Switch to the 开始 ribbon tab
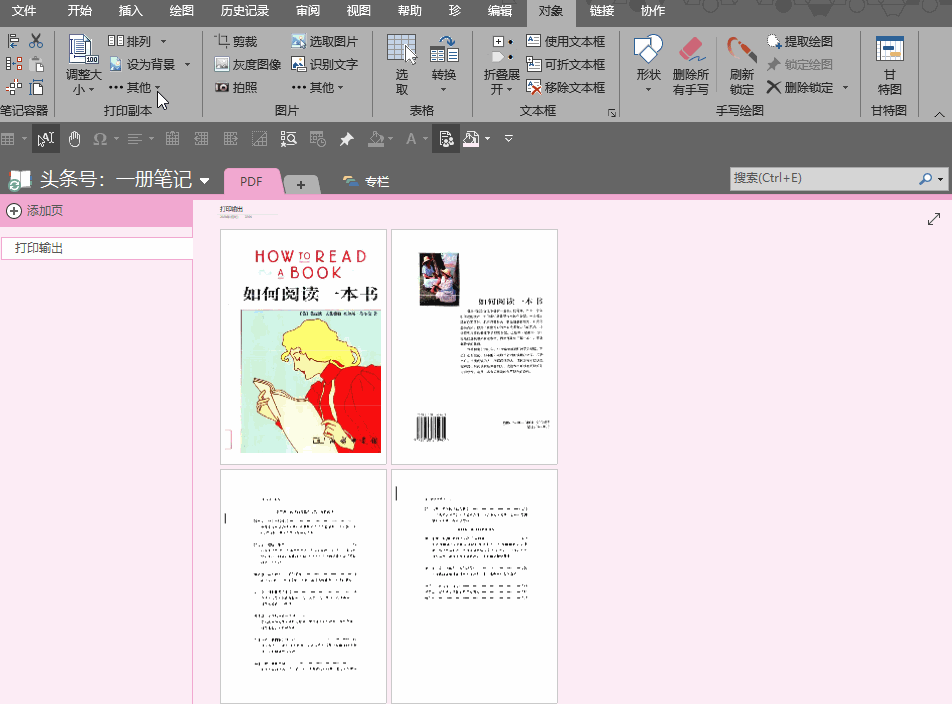952x704 pixels. (81, 13)
